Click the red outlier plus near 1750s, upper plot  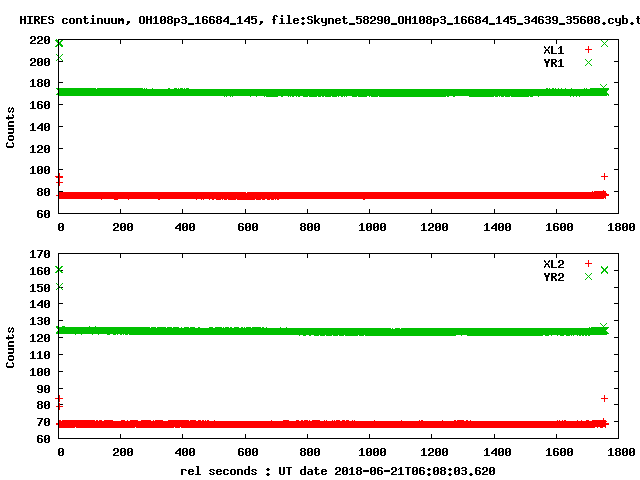604,176
